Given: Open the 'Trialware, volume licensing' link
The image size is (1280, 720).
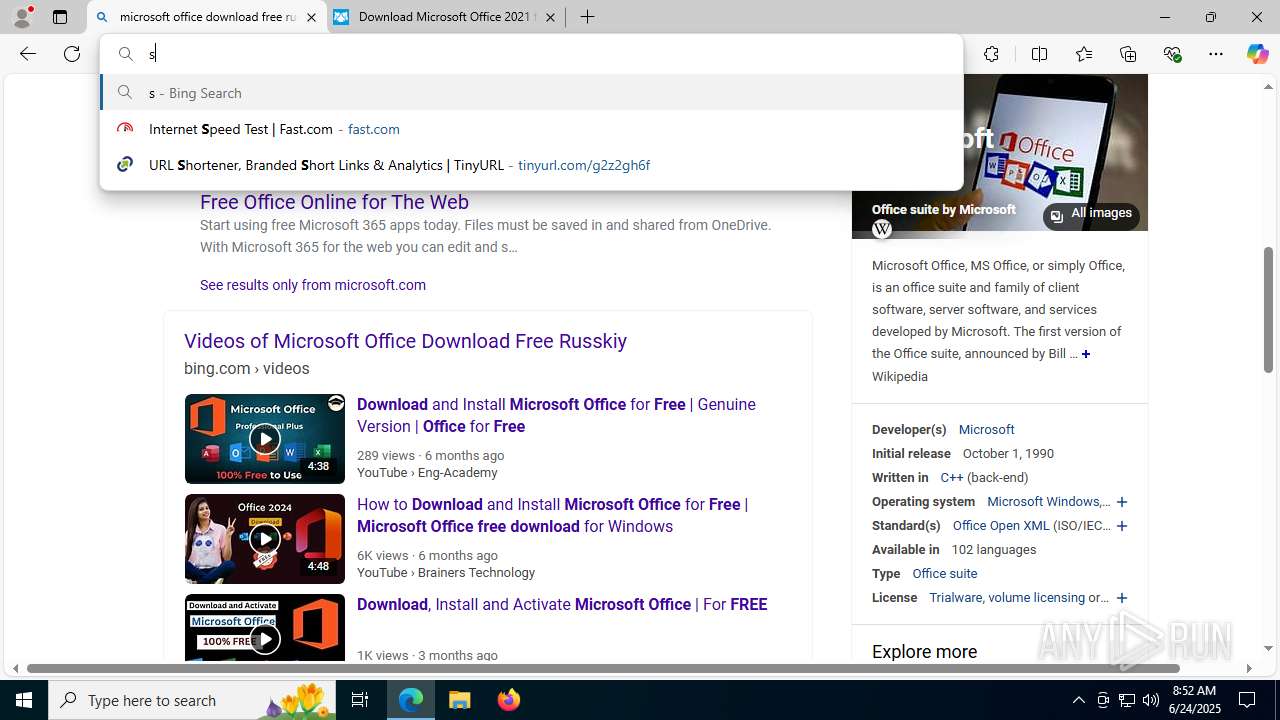Looking at the screenshot, I should point(1007,597).
